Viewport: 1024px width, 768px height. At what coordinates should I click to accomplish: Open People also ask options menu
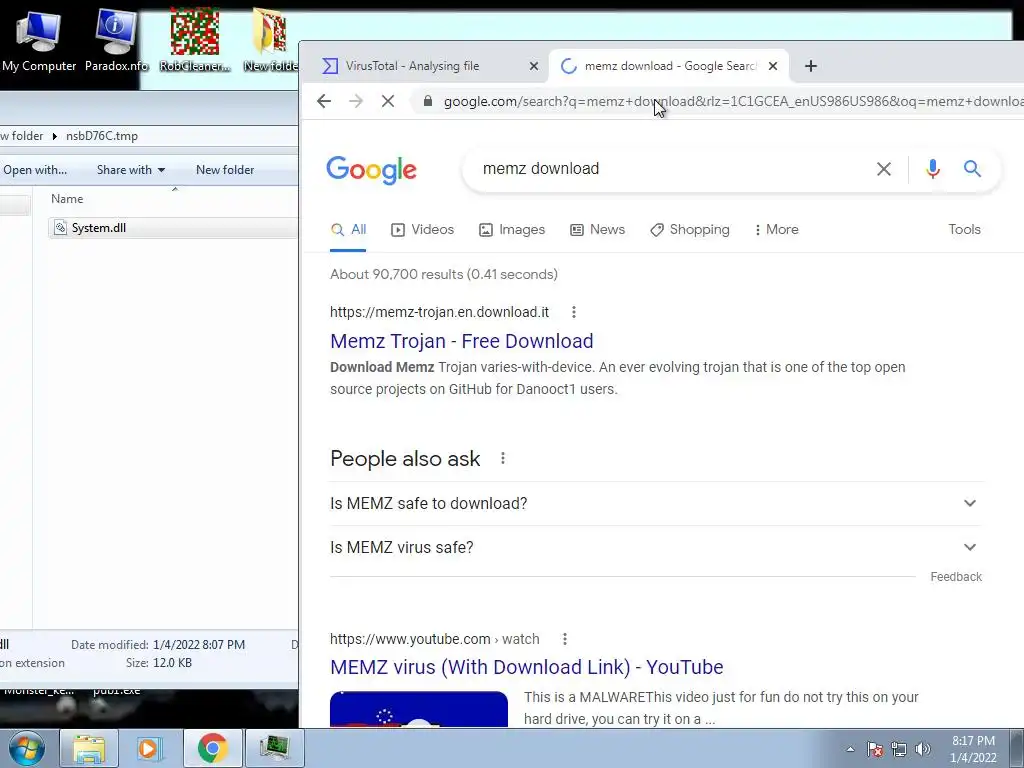502,458
